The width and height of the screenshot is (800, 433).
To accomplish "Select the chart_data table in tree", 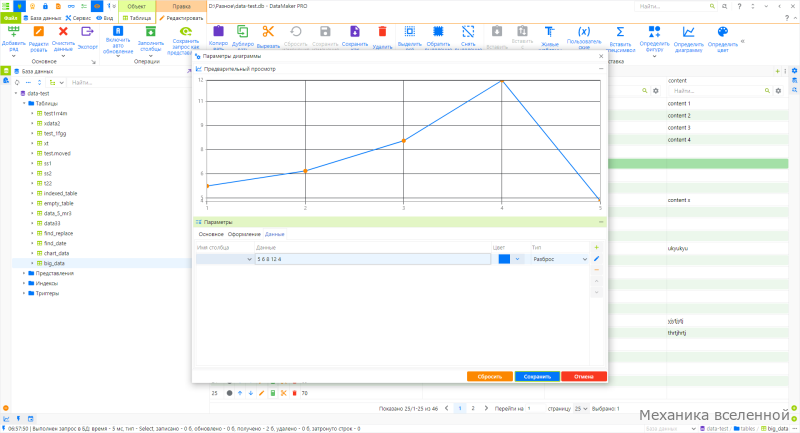I will pos(56,253).
